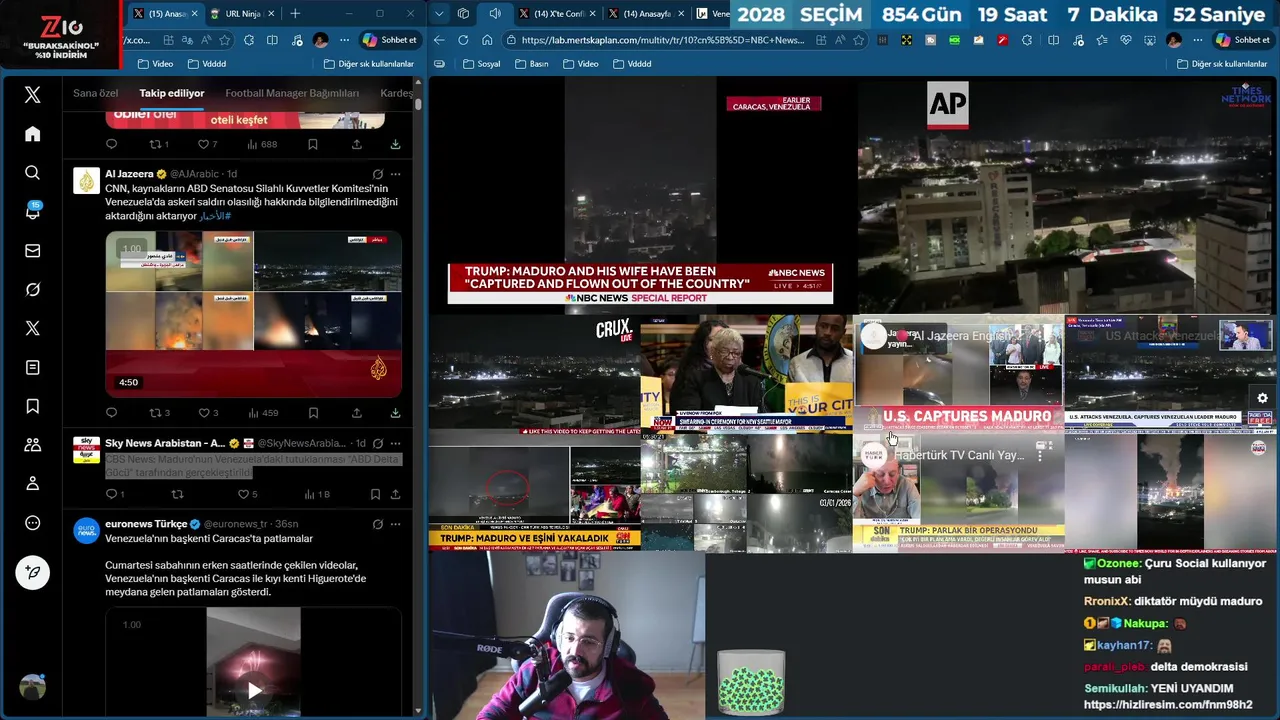
Task: Select the URL Ninja tab
Action: (x=242, y=14)
